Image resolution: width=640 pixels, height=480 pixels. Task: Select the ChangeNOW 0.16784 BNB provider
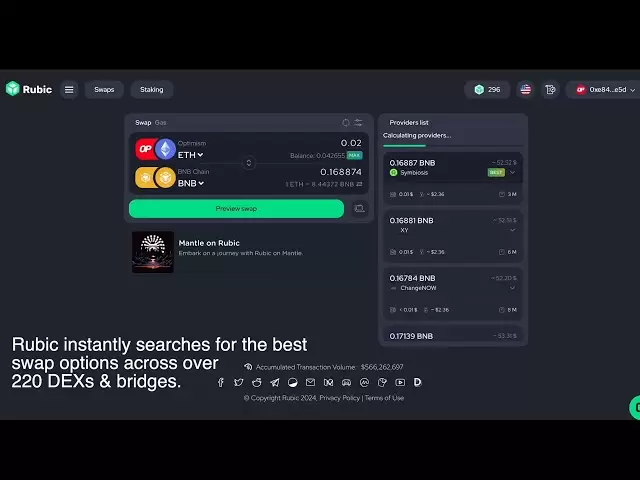(453, 293)
